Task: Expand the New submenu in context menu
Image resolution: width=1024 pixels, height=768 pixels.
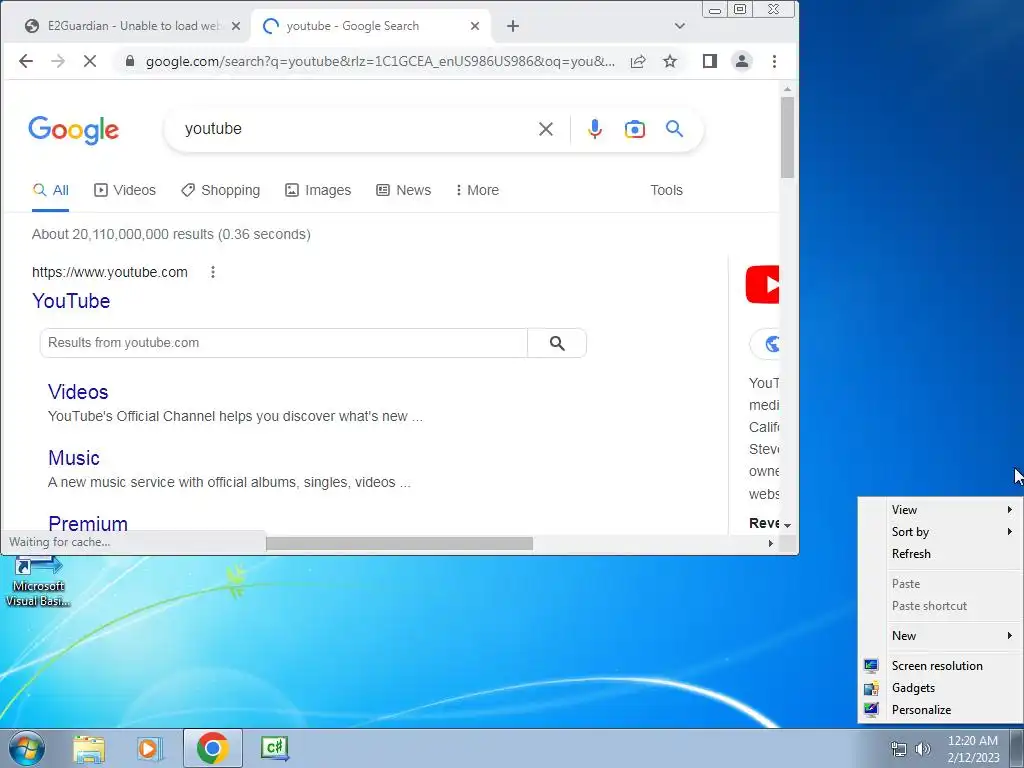Action: (941, 635)
